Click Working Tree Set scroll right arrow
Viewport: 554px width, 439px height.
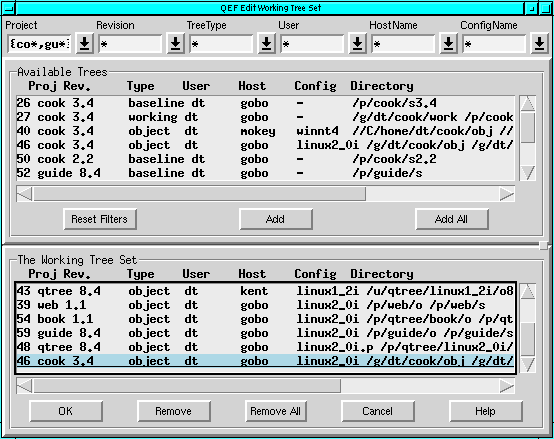click(507, 386)
